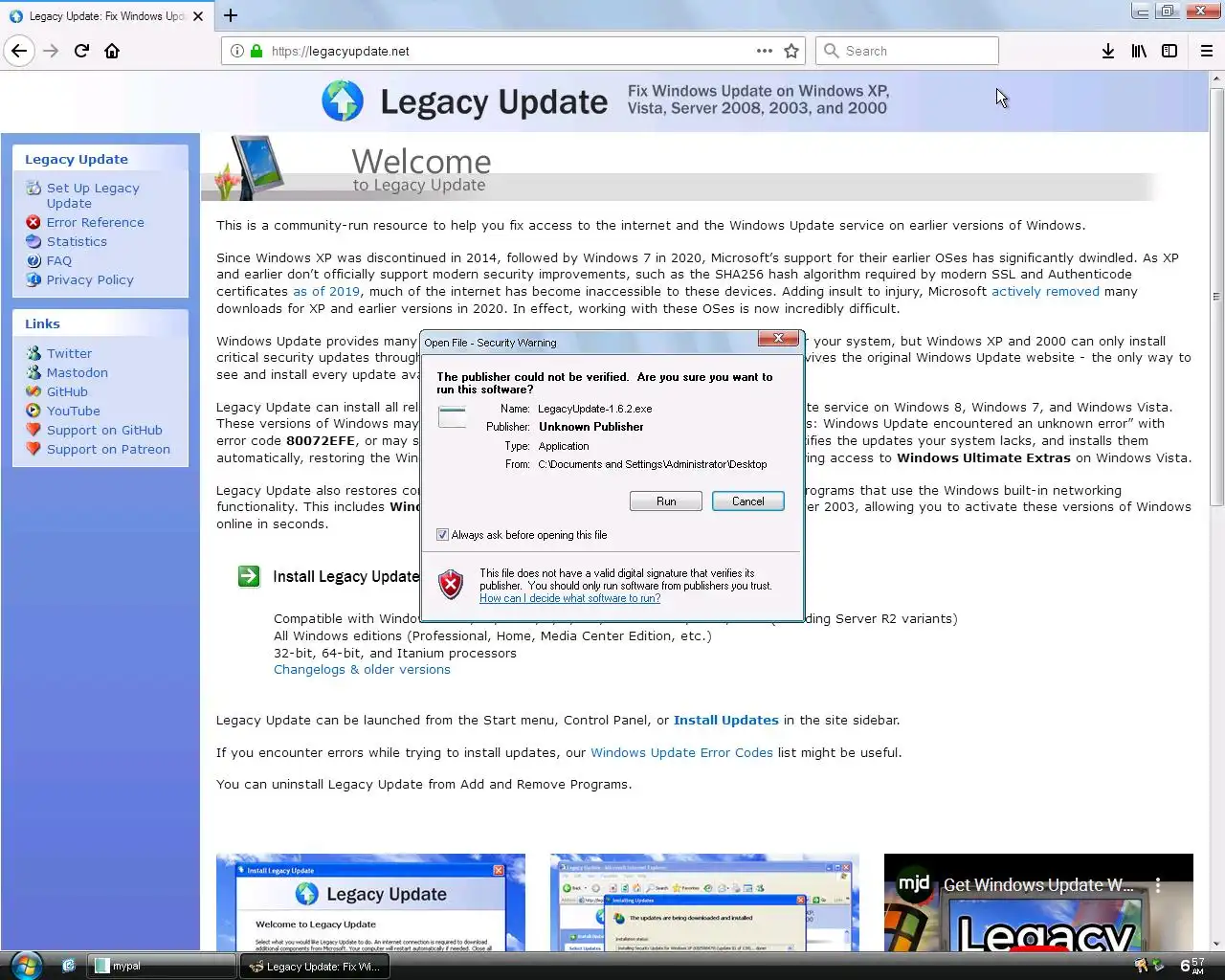The image size is (1225, 980).
Task: Open Windows Update Error Codes link
Action: tap(681, 752)
